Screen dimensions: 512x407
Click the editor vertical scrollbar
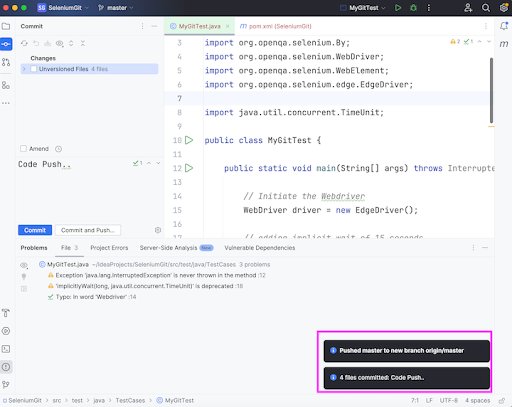(x=491, y=90)
